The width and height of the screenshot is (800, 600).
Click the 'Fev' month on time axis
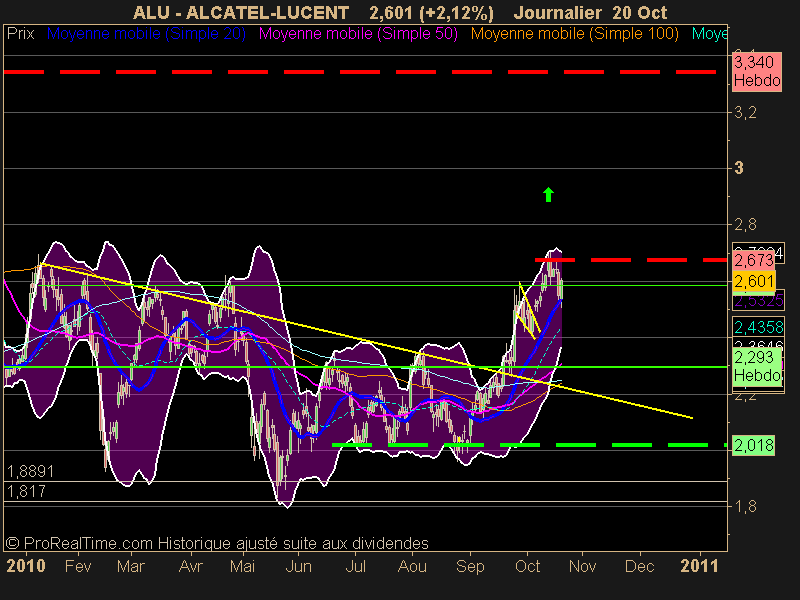click(78, 566)
